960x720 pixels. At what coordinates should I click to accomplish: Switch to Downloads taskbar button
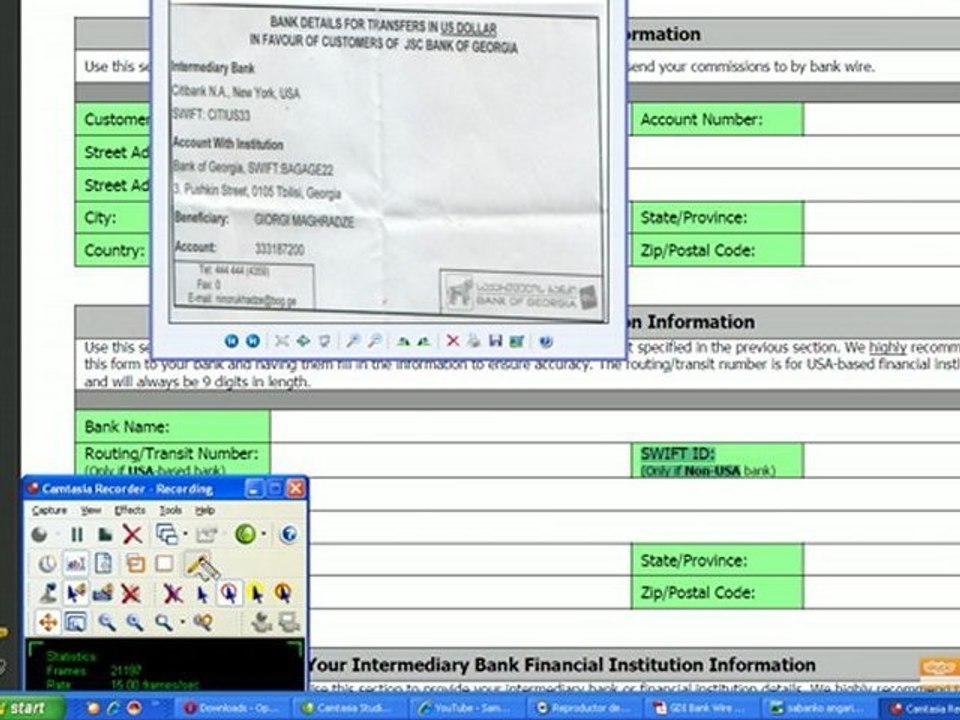click(233, 708)
